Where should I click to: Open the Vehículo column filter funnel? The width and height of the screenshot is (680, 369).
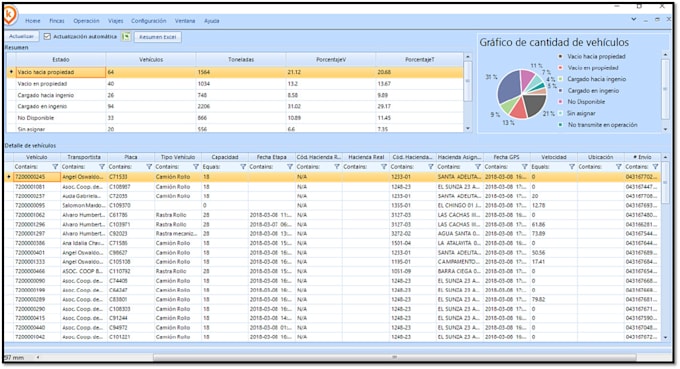pyautogui.click(x=55, y=167)
